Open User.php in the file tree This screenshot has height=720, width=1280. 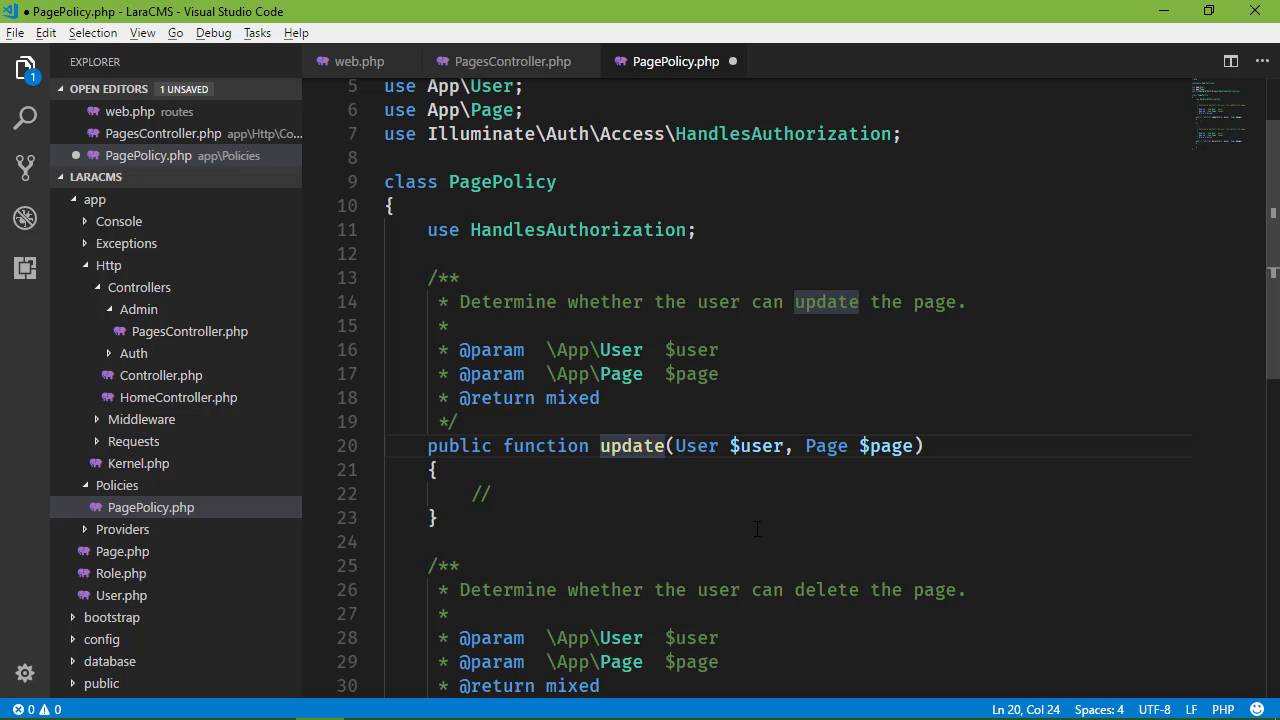pyautogui.click(x=121, y=595)
